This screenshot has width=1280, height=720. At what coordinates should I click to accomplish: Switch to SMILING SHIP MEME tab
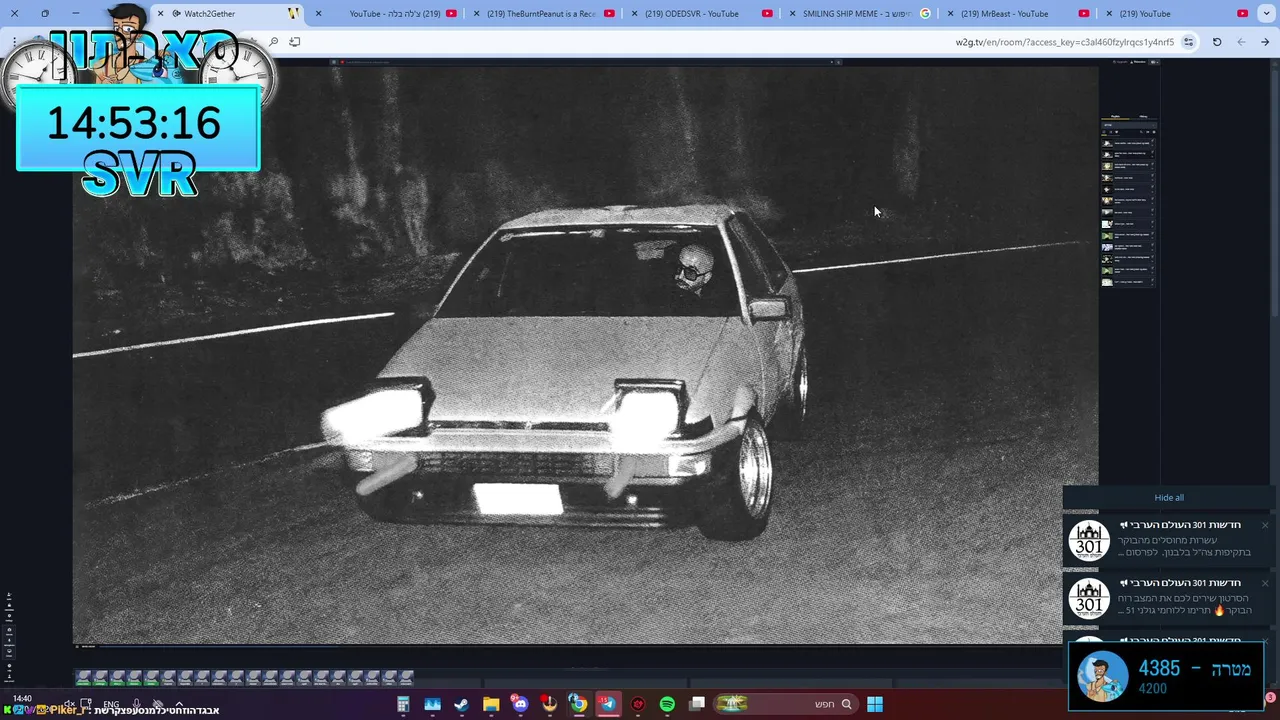[x=860, y=14]
